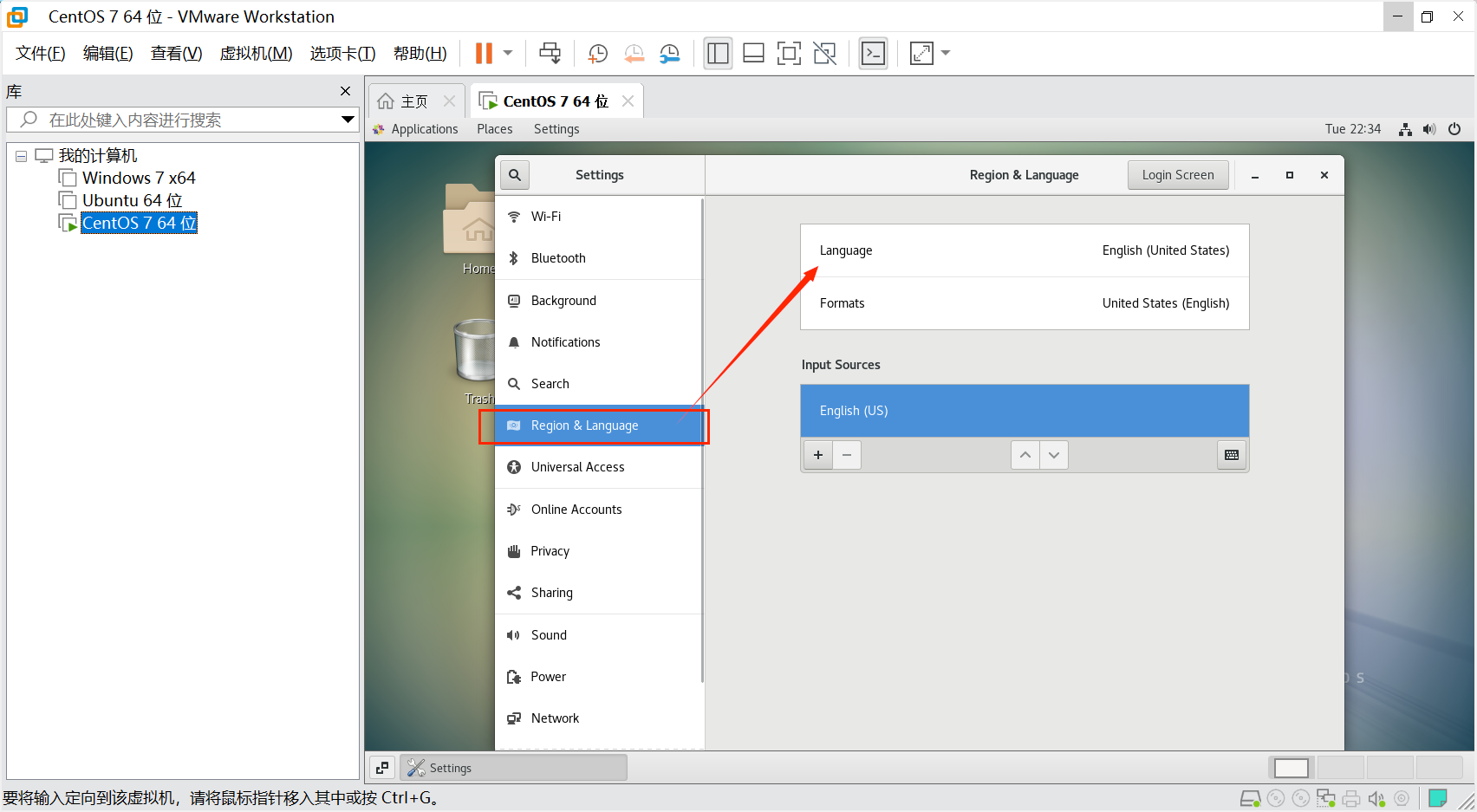Select Windows 7 x64 in library

(139, 178)
